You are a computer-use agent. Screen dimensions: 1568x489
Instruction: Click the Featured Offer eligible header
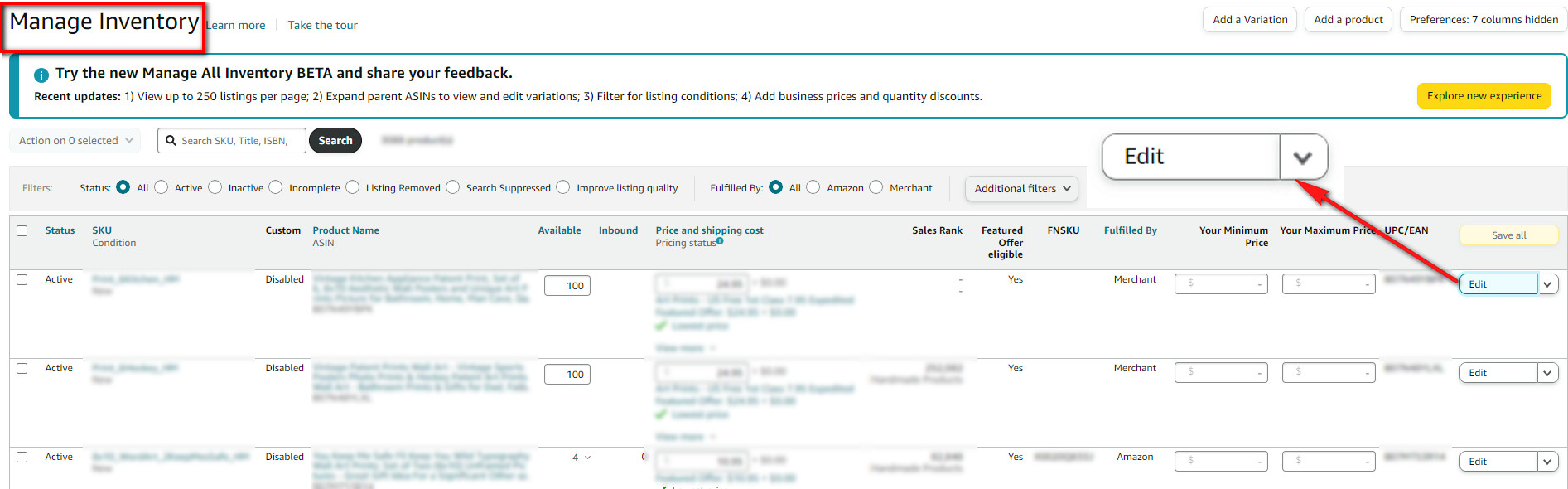click(1002, 242)
